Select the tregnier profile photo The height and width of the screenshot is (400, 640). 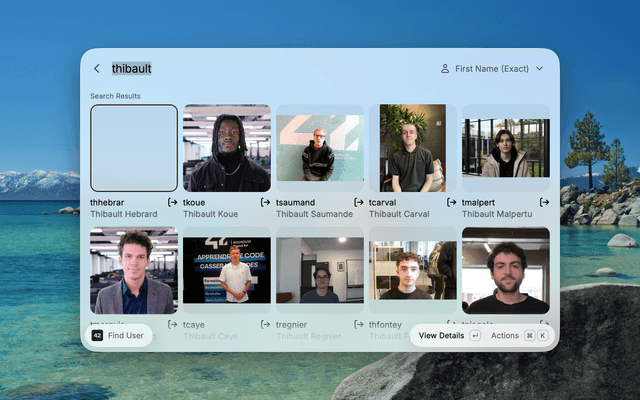(x=320, y=270)
